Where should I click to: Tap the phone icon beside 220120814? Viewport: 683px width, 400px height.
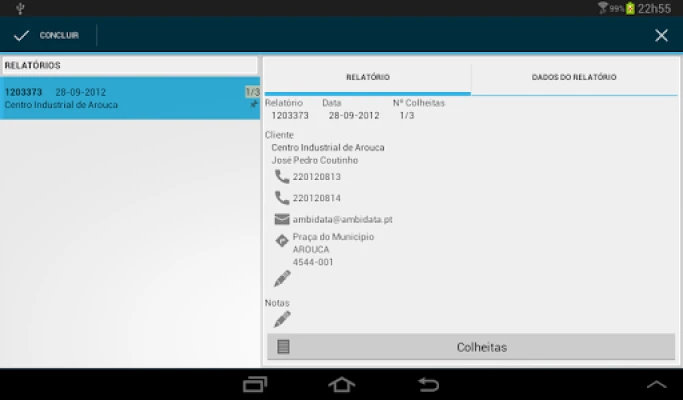[x=282, y=198]
